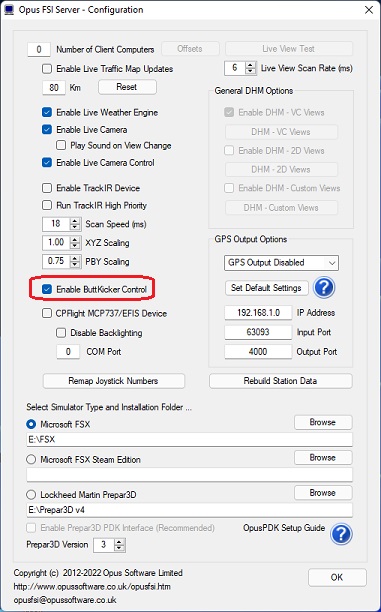Image resolution: width=381 pixels, height=612 pixels.
Task: Decrease XYZ Scaling value
Action: point(75,246)
